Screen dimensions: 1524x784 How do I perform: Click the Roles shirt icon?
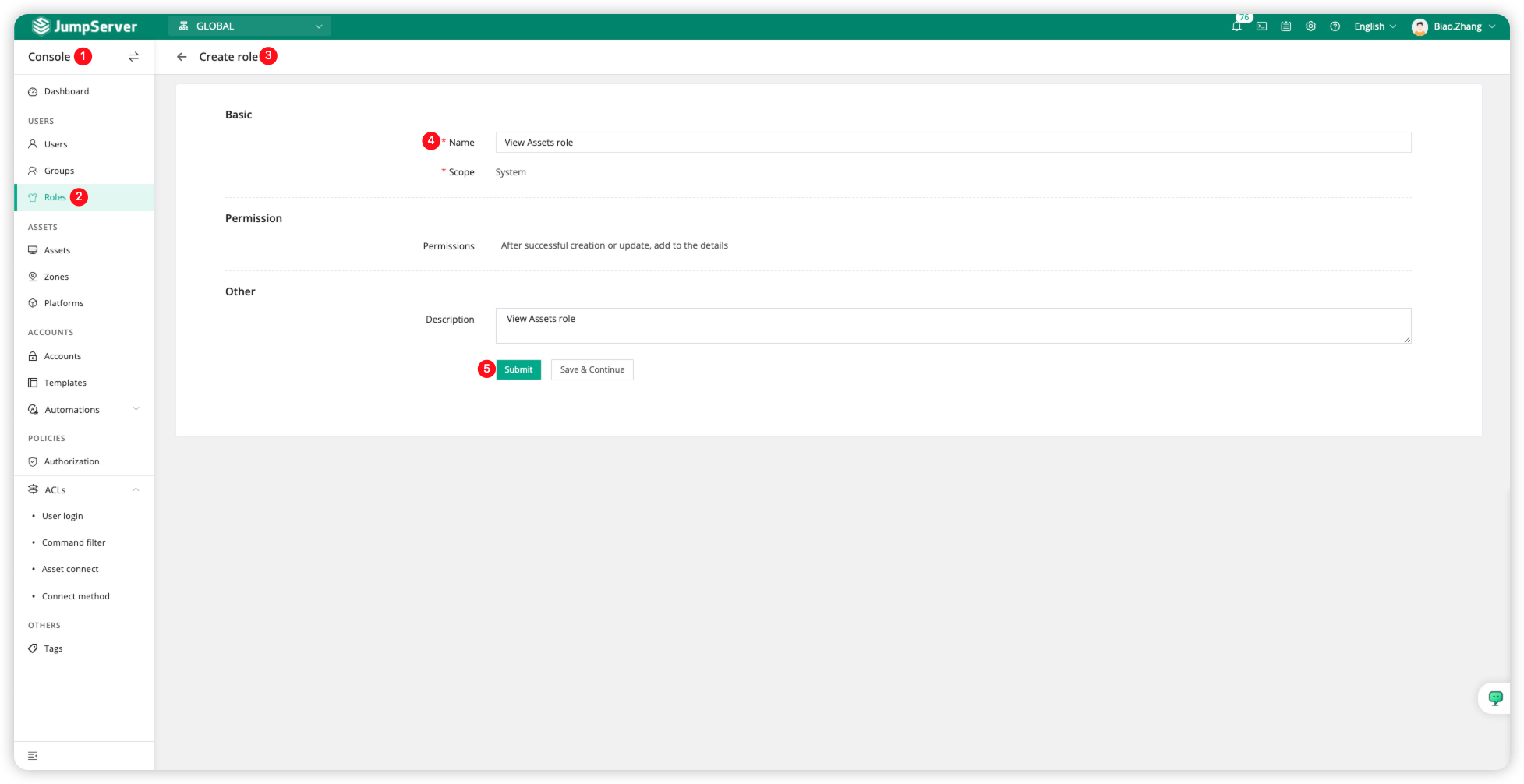tap(33, 197)
